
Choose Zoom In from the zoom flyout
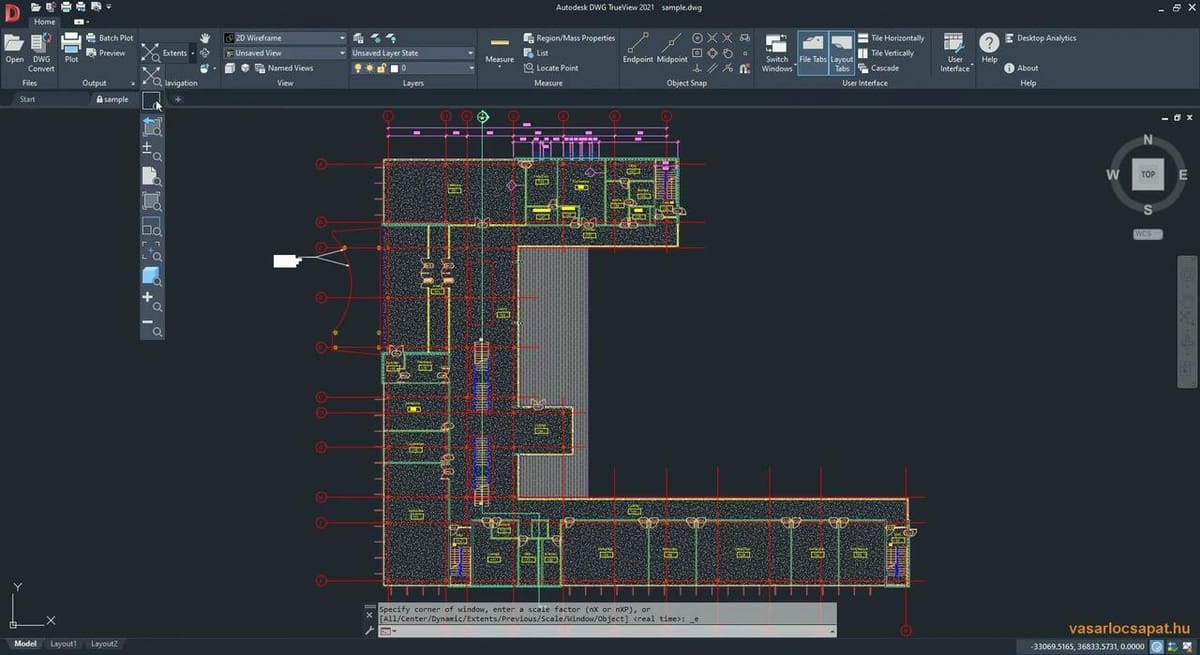tap(151, 301)
